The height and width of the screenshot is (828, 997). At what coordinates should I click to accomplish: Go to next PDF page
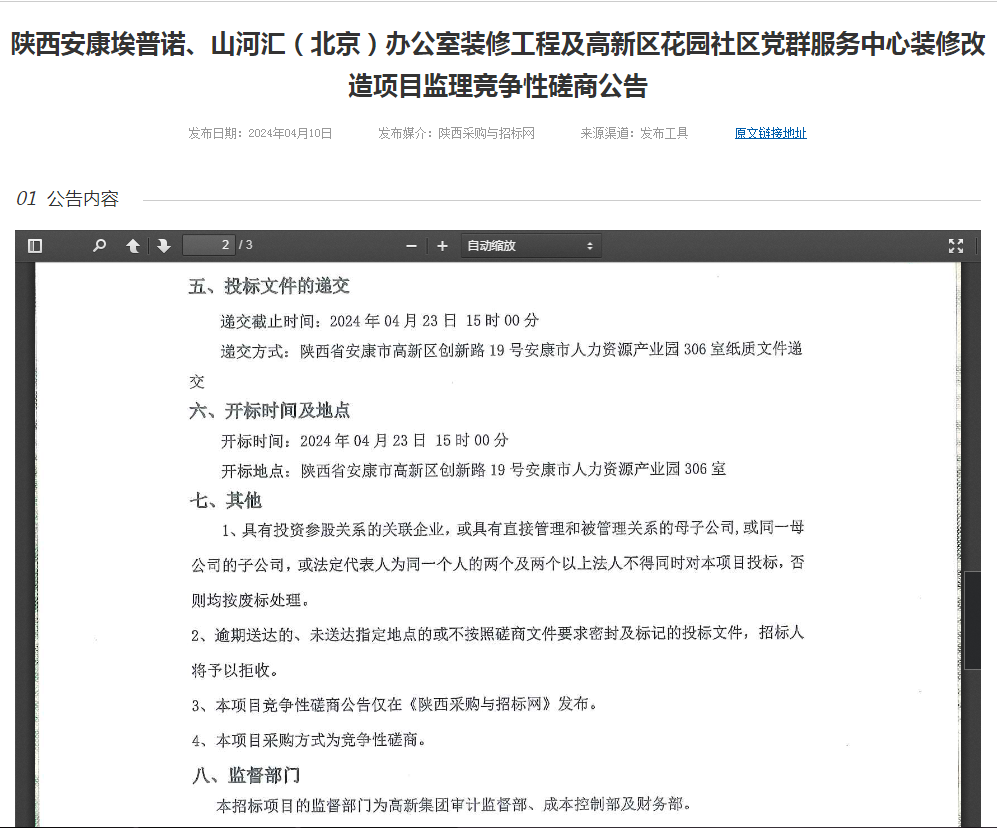click(x=164, y=245)
